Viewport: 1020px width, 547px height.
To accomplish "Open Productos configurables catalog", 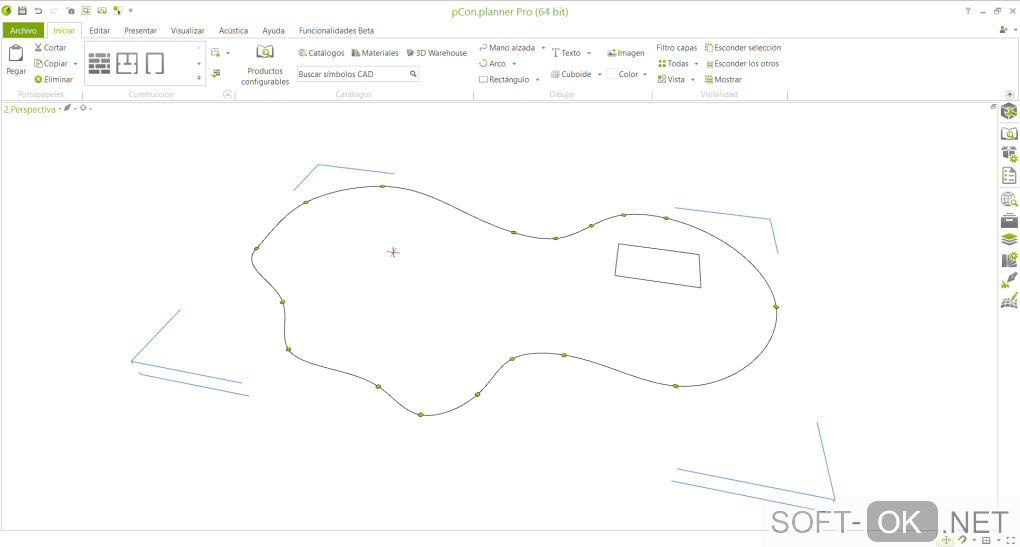I will point(265,65).
